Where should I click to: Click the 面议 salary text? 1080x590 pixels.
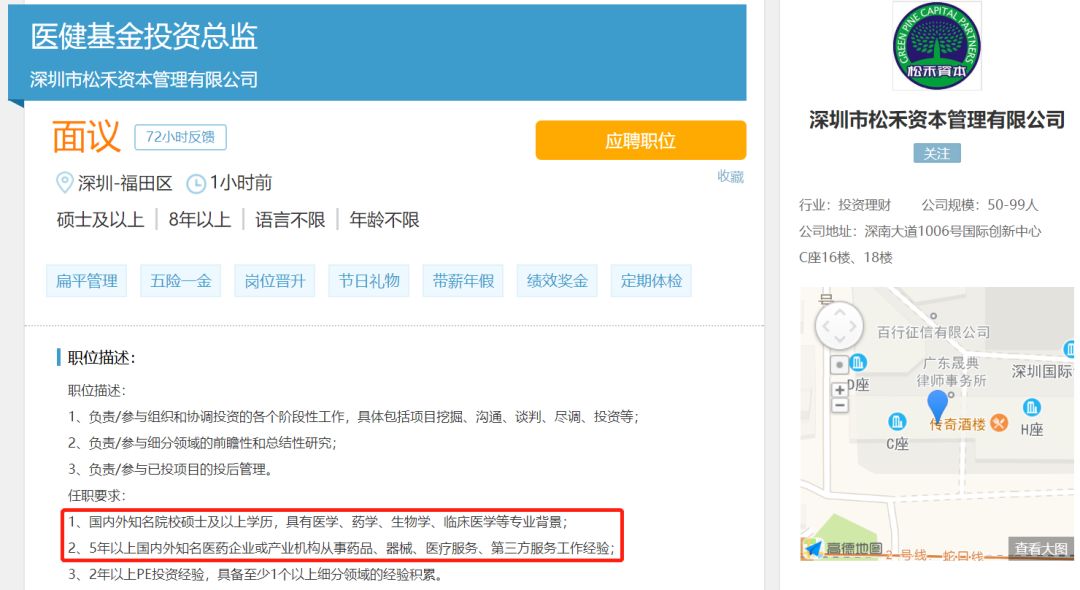click(x=86, y=136)
